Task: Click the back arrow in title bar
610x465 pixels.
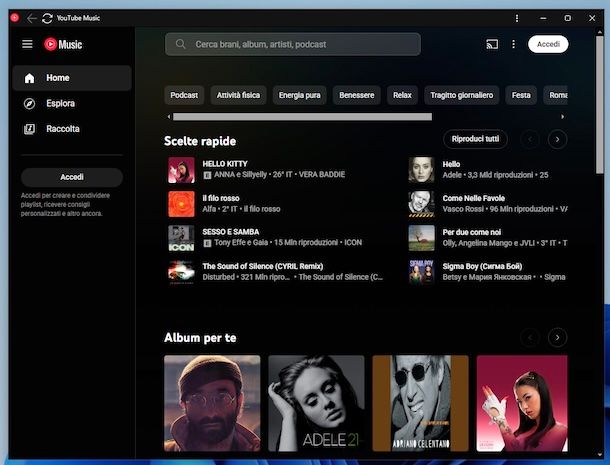Action: 32,18
